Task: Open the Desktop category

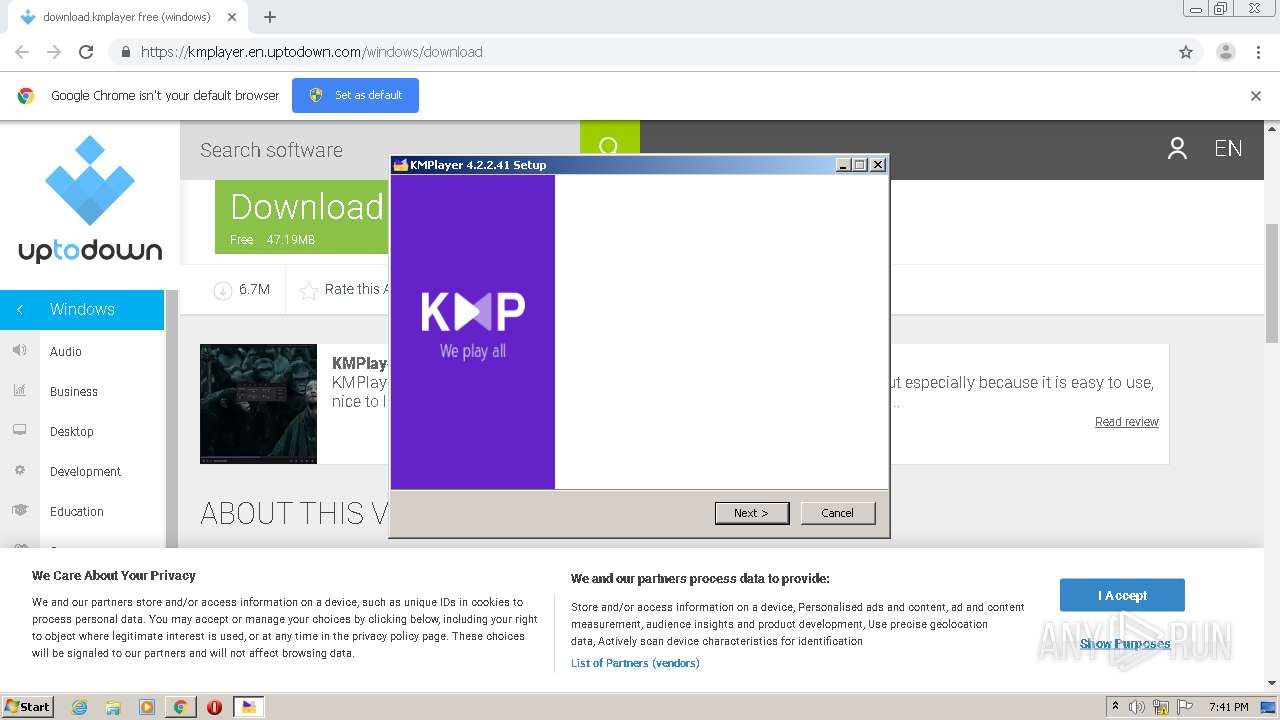Action: tap(72, 432)
